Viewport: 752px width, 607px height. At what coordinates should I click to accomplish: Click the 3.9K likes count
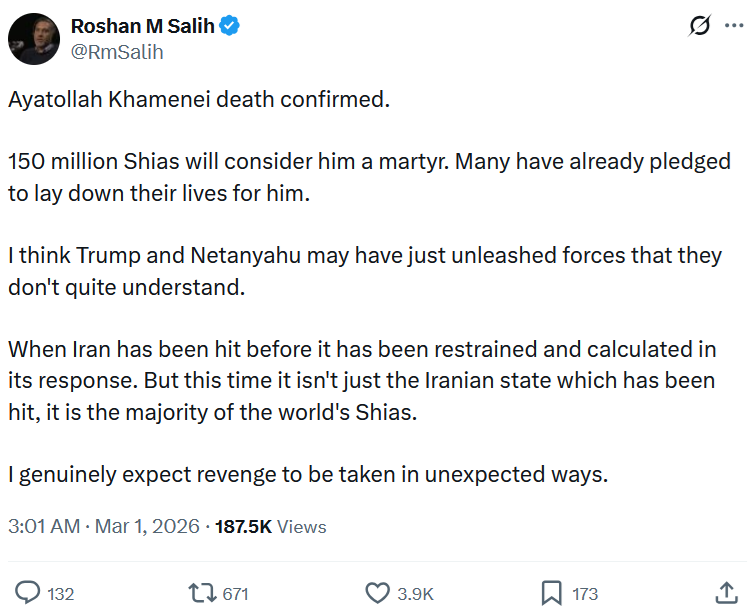(415, 594)
